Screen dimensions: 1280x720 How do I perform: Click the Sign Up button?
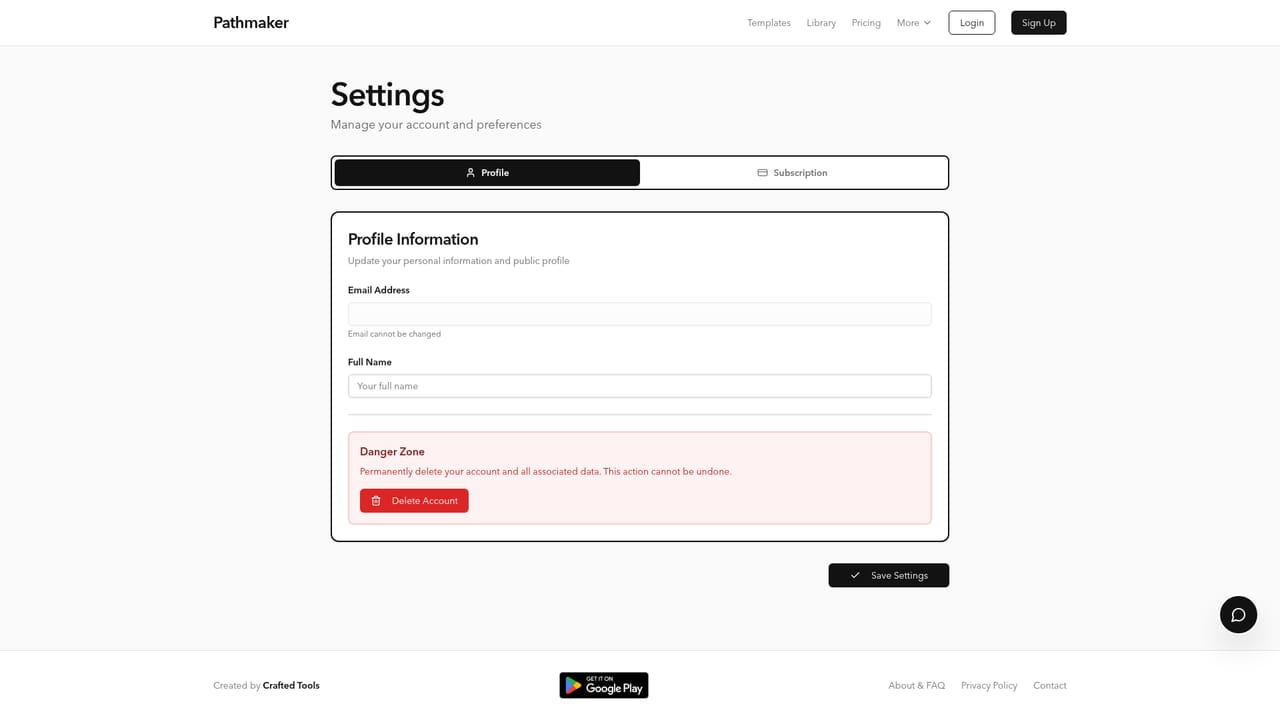(1039, 23)
